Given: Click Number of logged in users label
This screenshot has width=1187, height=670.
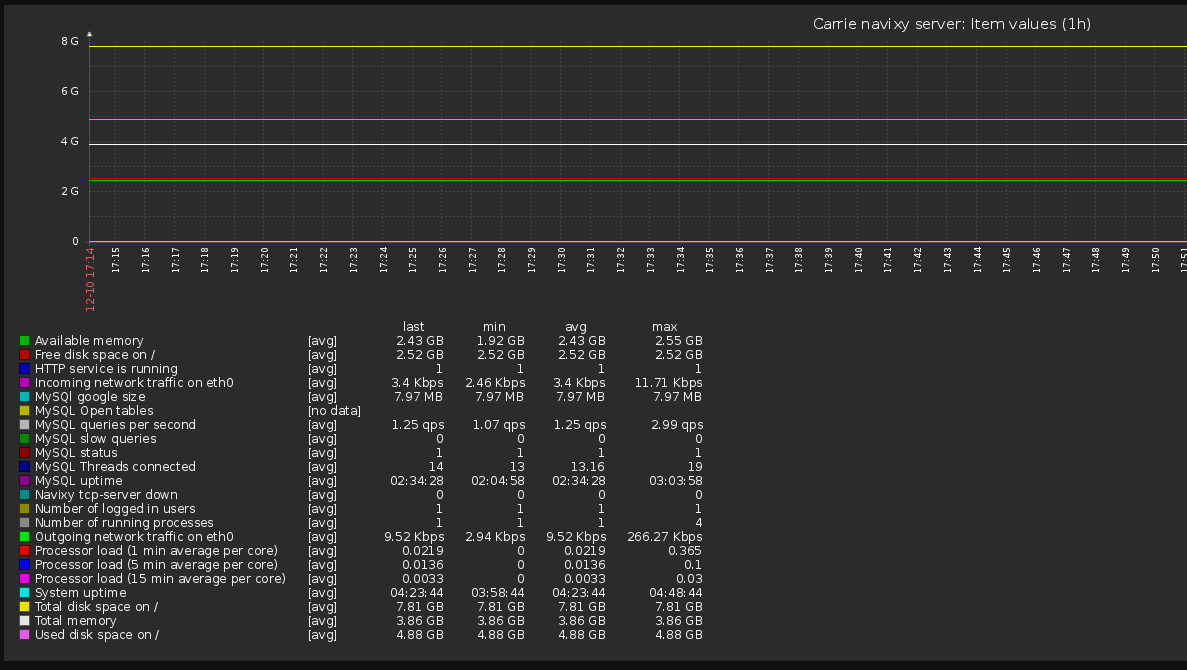Looking at the screenshot, I should [x=115, y=509].
